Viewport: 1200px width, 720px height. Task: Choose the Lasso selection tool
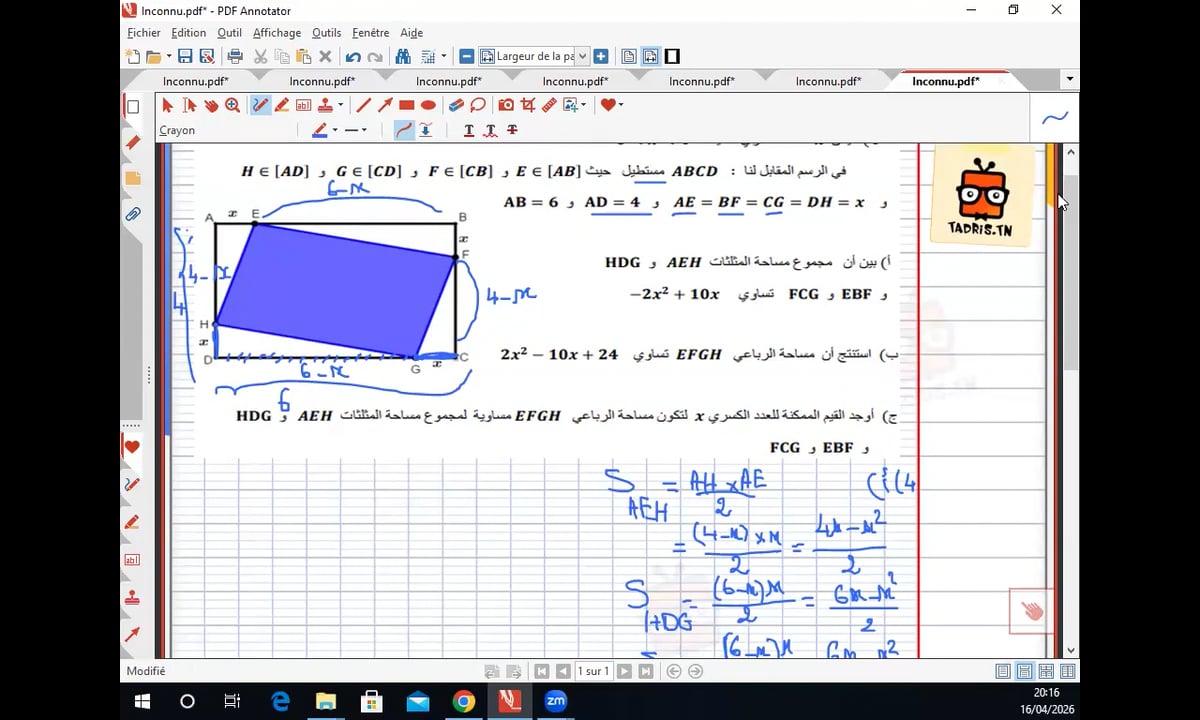[x=478, y=105]
